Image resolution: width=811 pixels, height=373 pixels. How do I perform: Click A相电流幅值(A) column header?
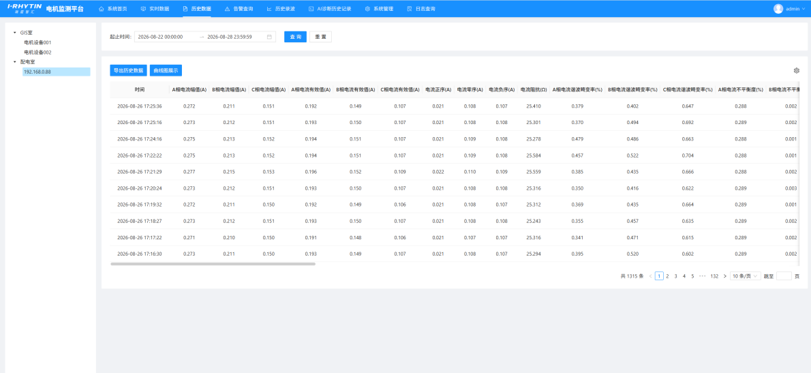[x=189, y=89]
